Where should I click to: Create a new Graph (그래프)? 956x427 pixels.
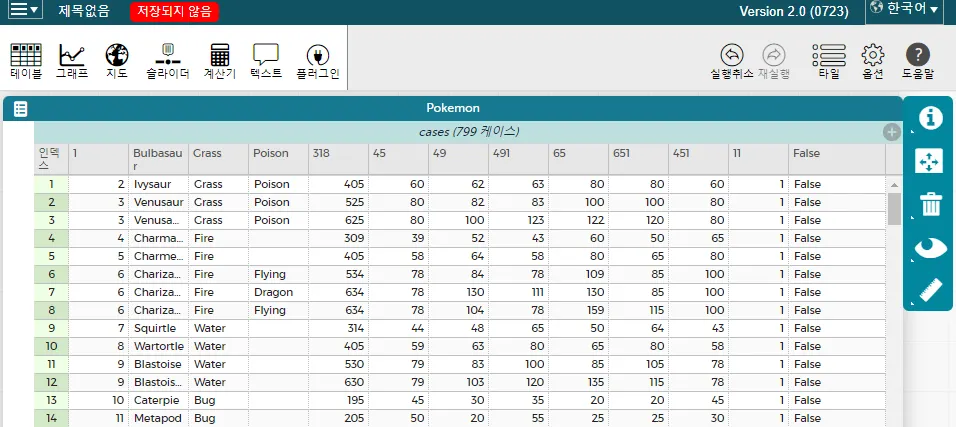click(71, 59)
